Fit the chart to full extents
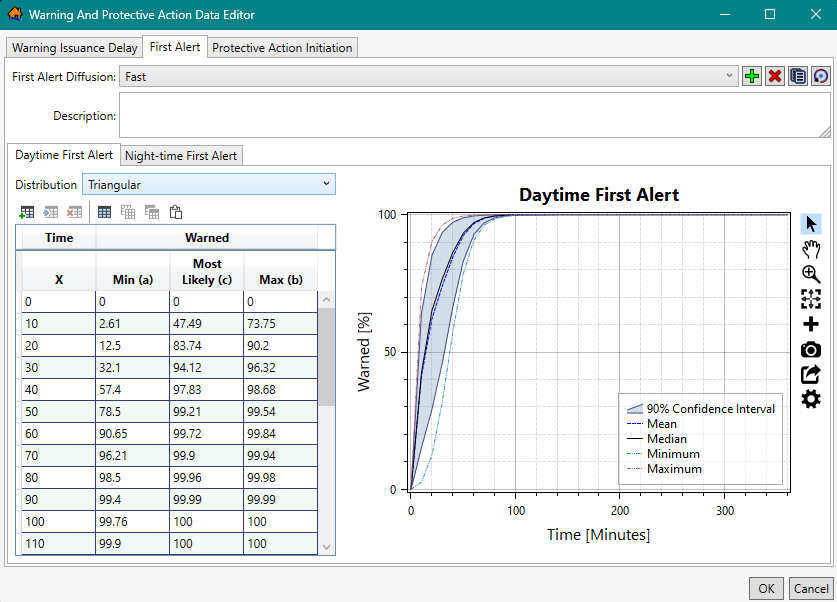 811,299
